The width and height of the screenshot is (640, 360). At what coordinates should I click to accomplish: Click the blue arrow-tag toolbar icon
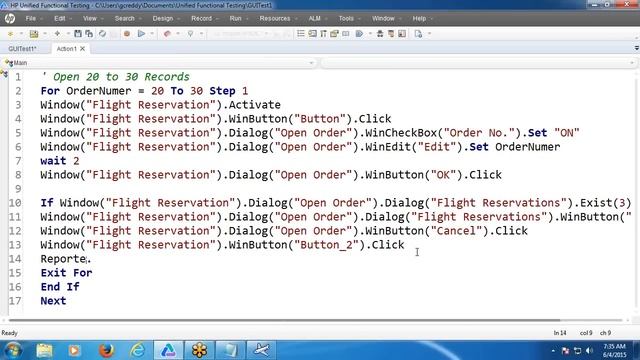coord(359,33)
